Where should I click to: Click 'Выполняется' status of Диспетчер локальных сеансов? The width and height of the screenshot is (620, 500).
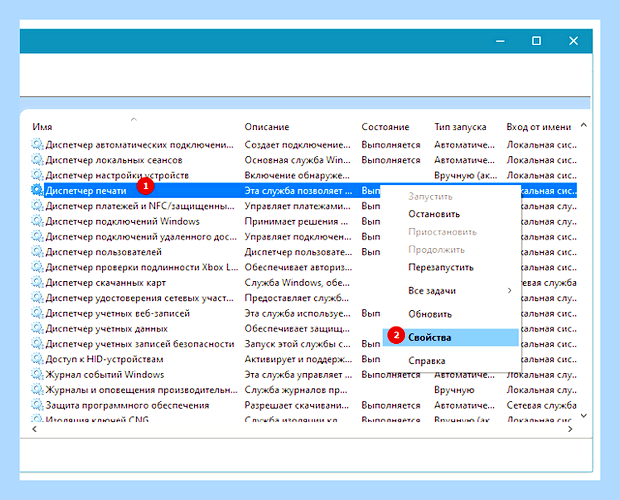(x=391, y=160)
